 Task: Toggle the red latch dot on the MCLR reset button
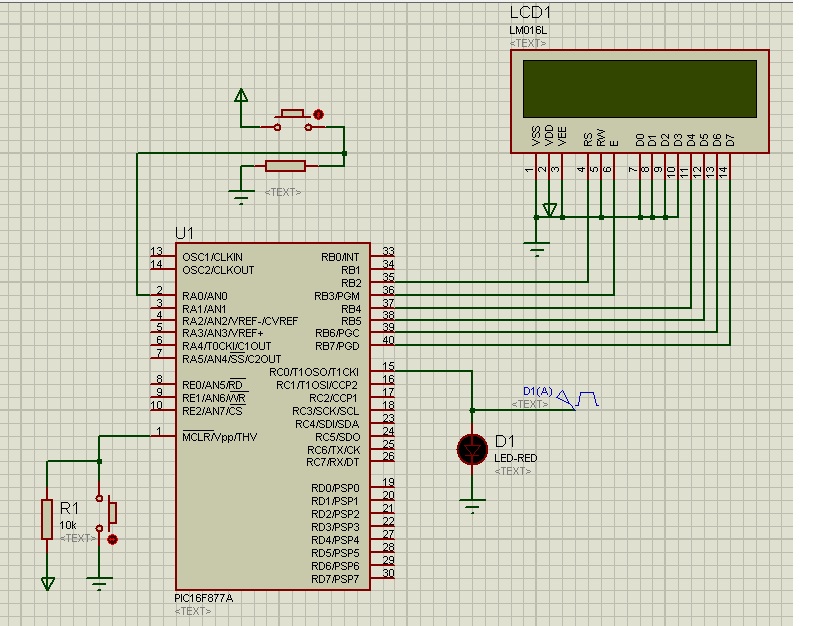click(x=112, y=539)
